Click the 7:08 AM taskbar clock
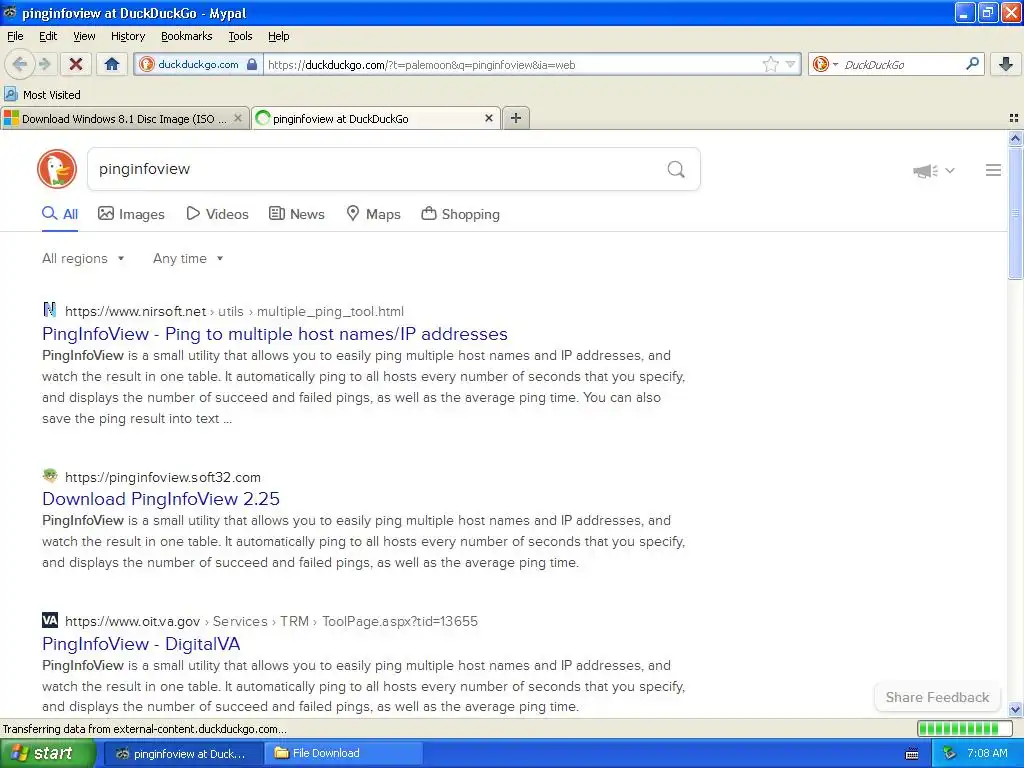 click(987, 754)
